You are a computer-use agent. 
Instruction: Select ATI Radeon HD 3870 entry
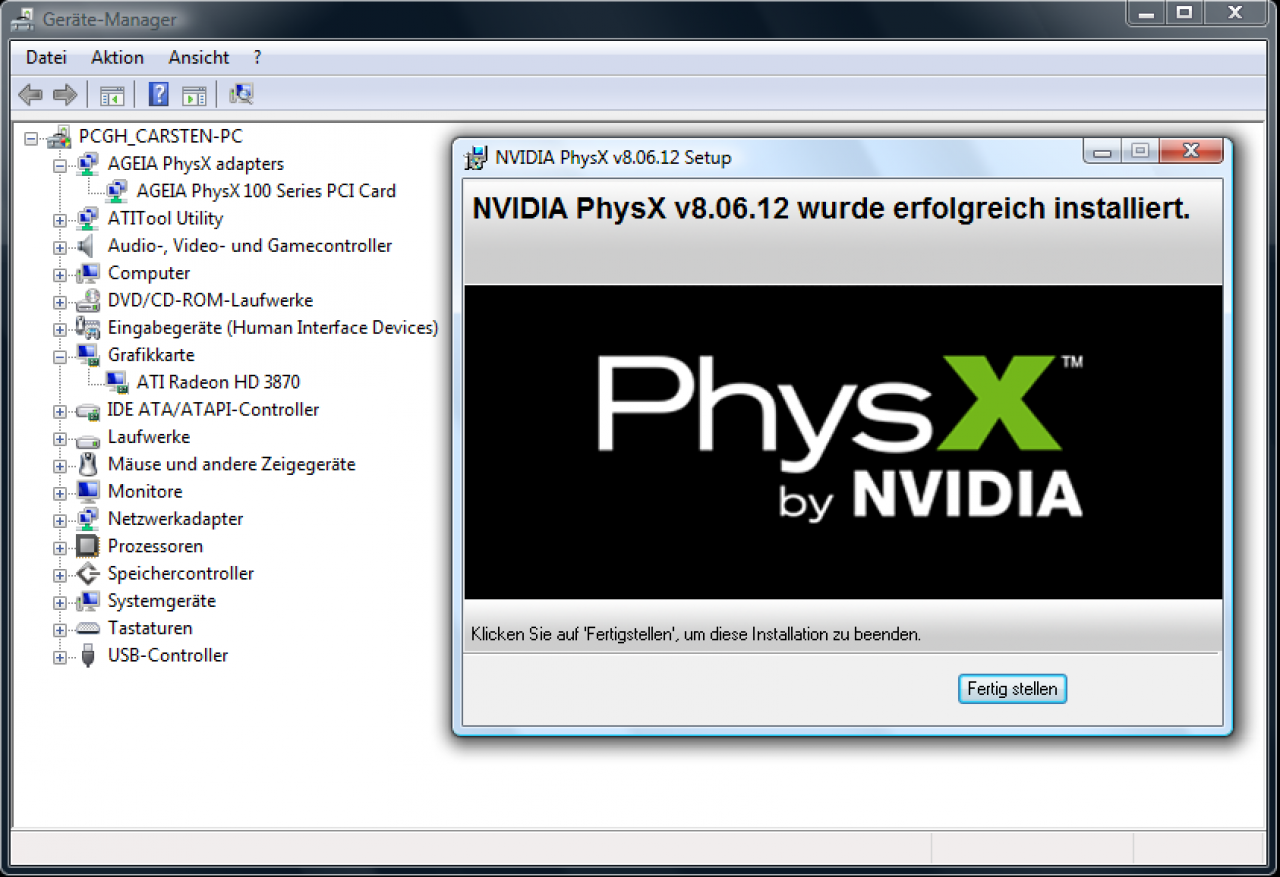pos(218,382)
